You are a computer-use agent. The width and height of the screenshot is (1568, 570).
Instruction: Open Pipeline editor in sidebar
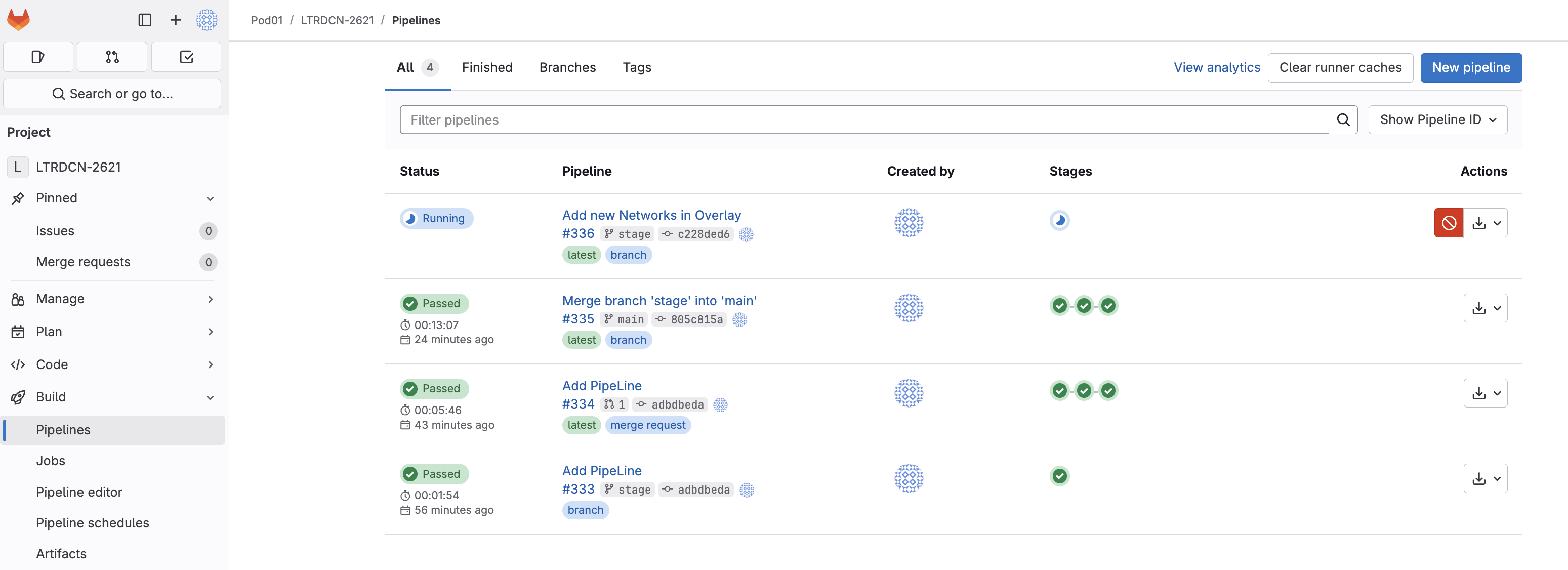click(79, 492)
